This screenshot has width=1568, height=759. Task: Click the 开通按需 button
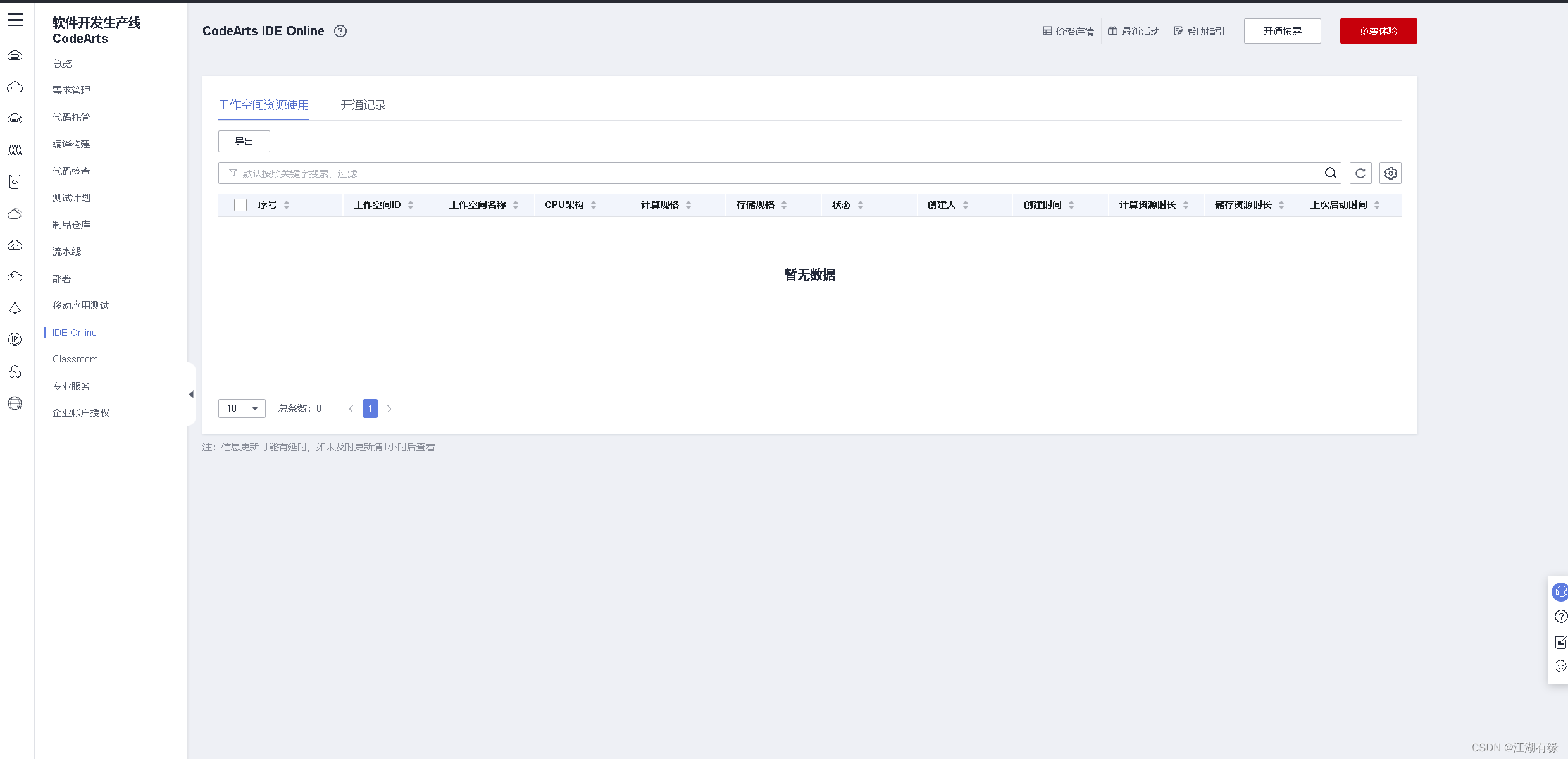1283,31
